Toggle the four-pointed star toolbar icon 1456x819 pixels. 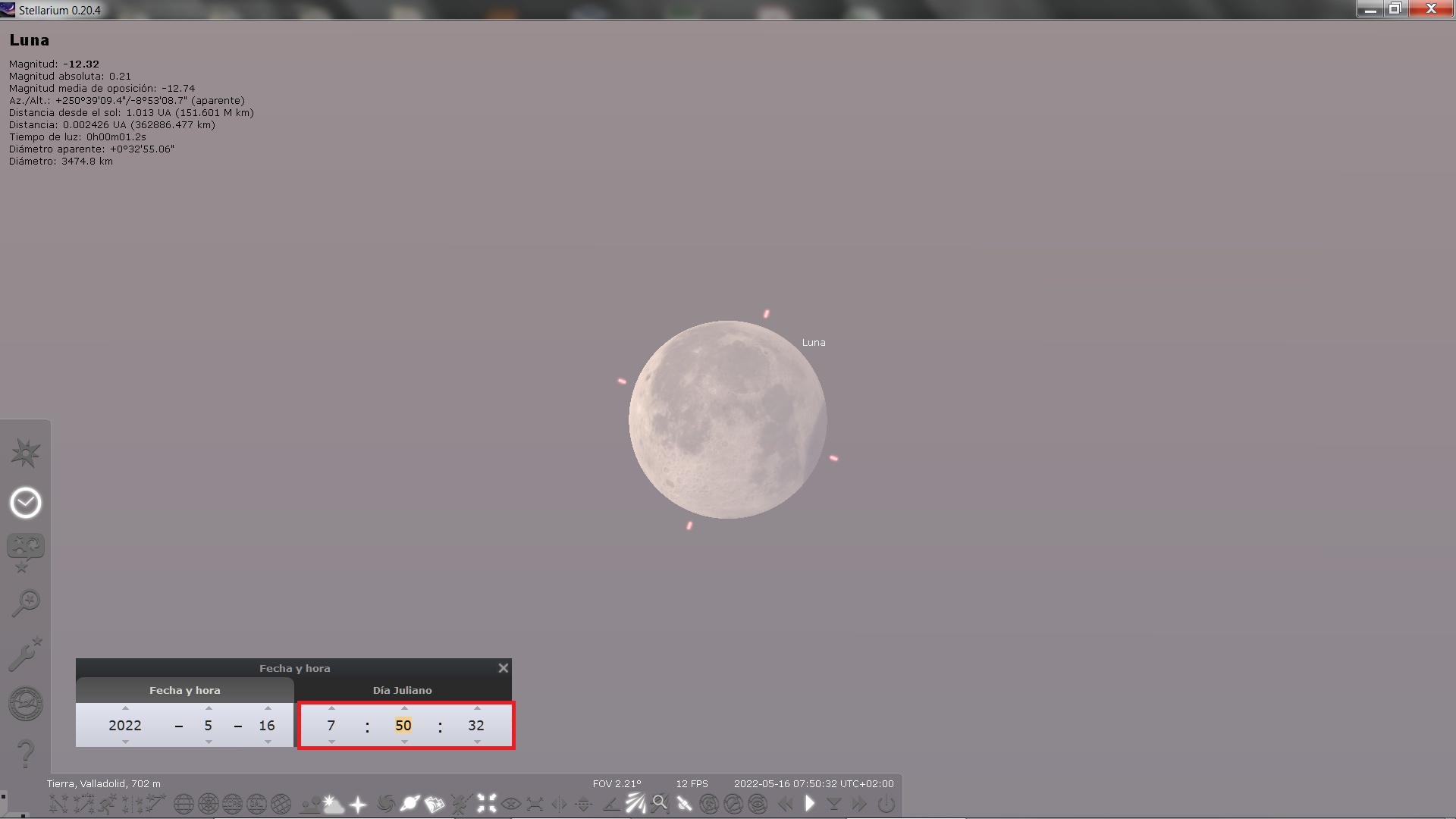tap(358, 805)
